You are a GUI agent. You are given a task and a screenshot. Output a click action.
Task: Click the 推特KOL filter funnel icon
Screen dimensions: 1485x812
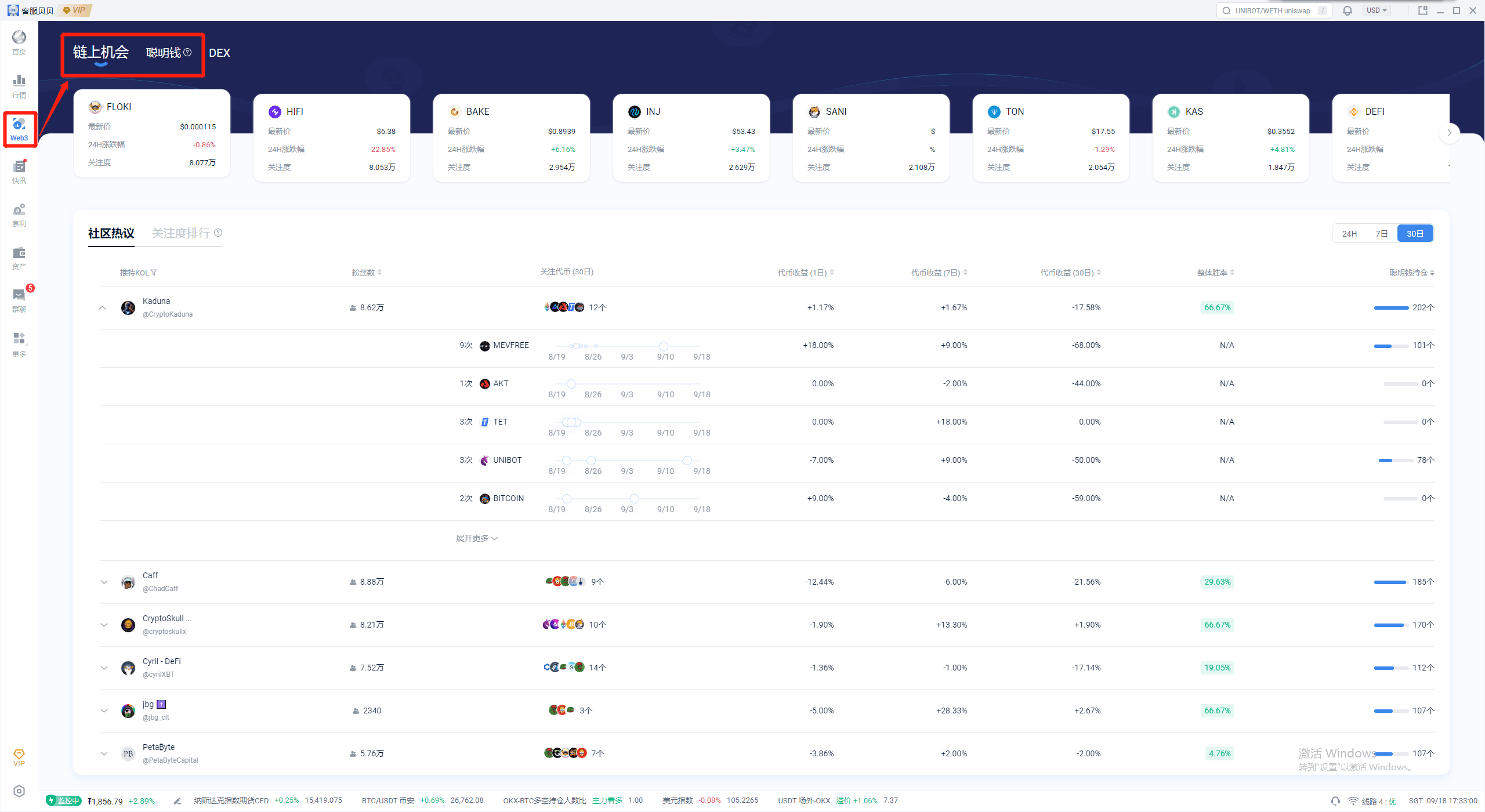154,273
